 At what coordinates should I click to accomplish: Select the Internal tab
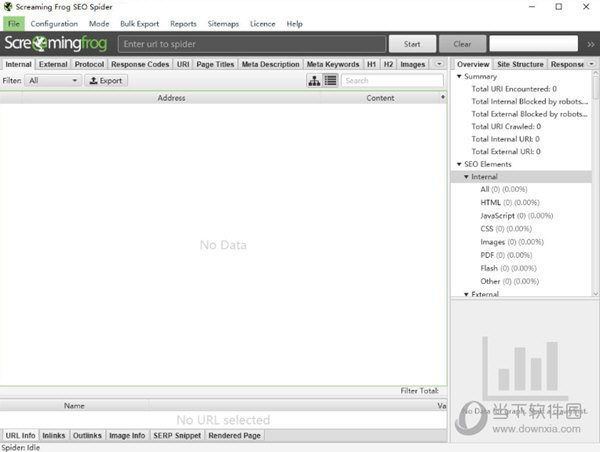pyautogui.click(x=18, y=64)
